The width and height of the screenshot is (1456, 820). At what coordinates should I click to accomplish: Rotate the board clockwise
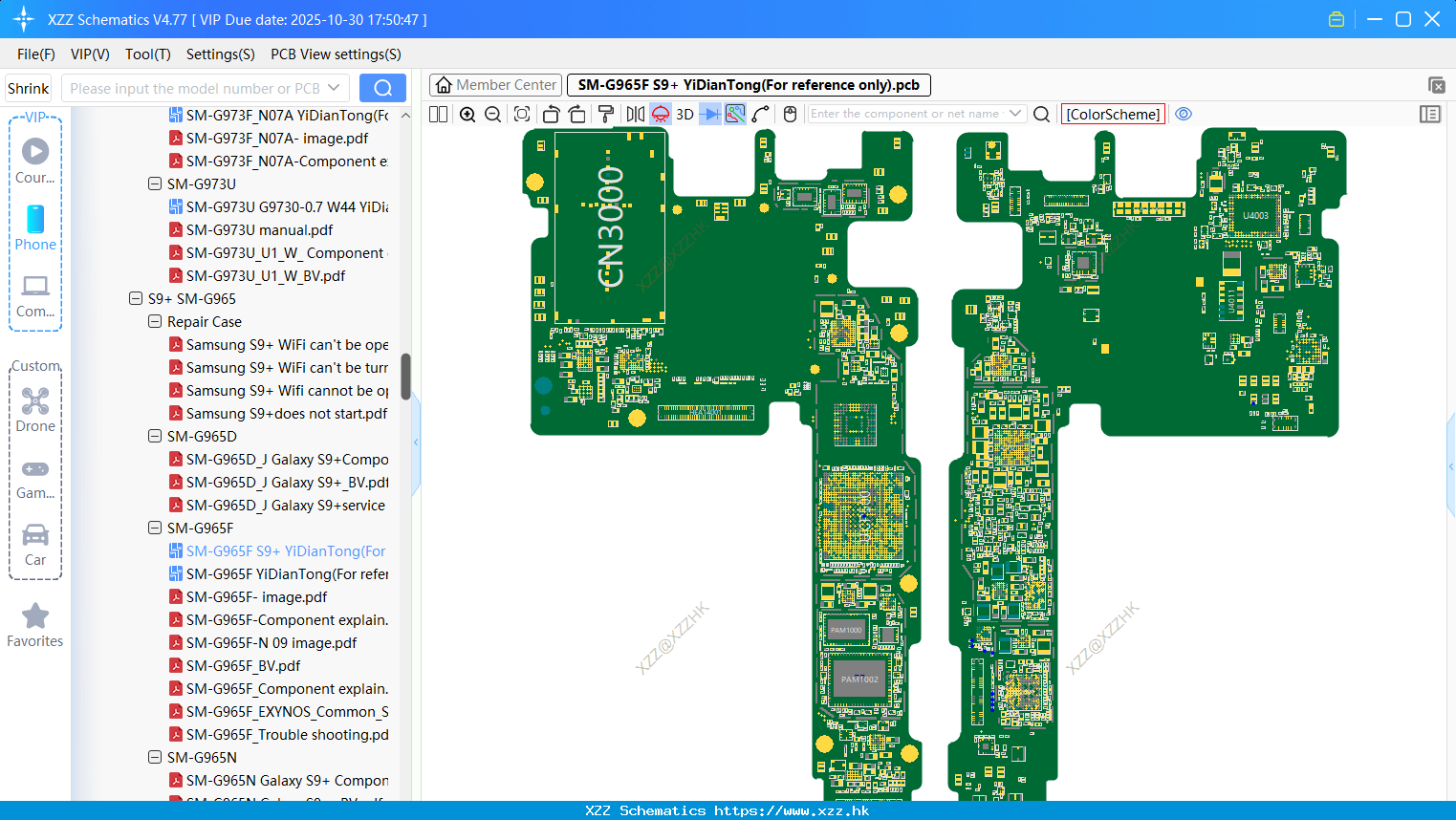(577, 114)
